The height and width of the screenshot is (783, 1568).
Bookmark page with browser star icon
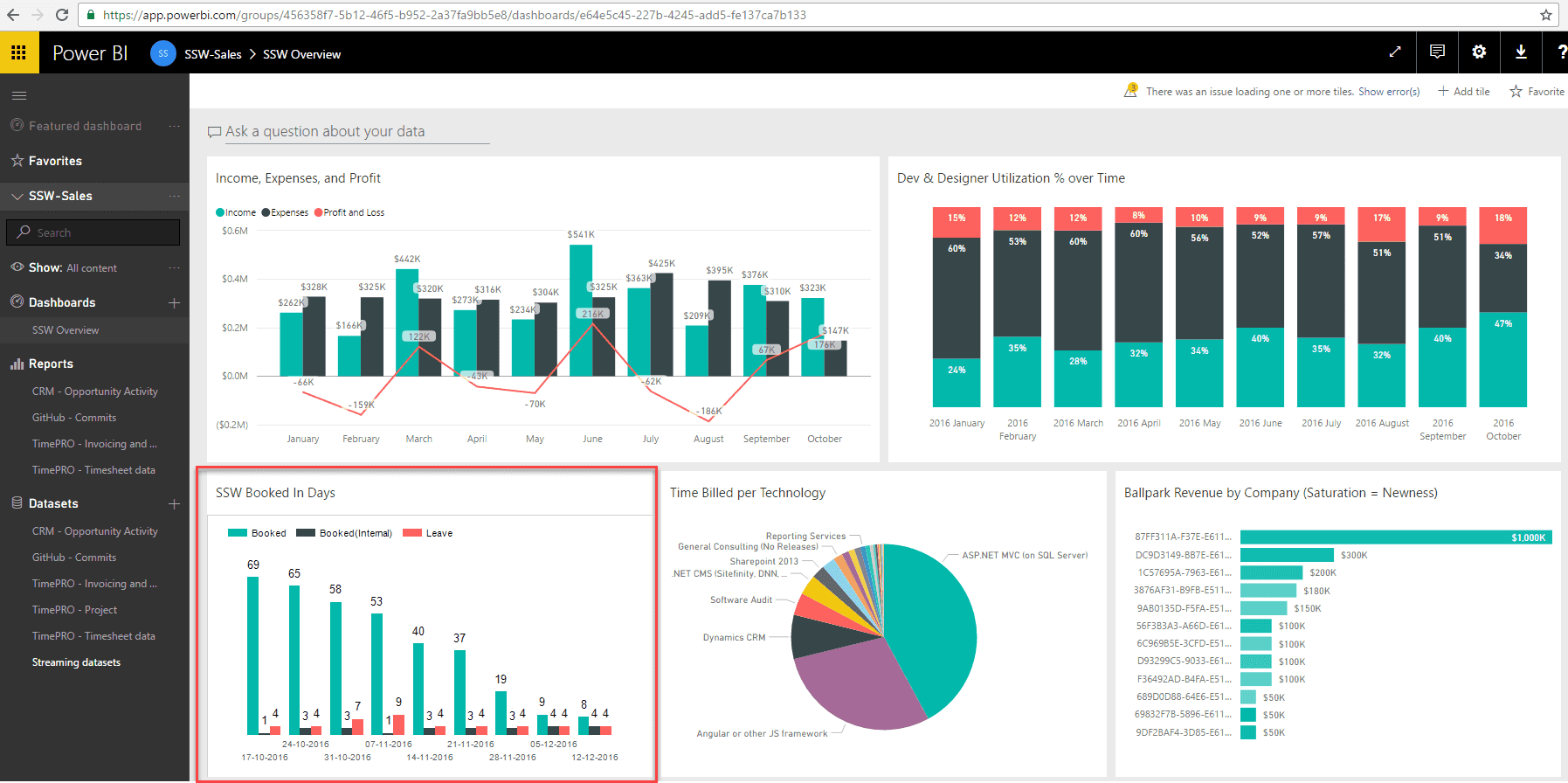[1545, 15]
